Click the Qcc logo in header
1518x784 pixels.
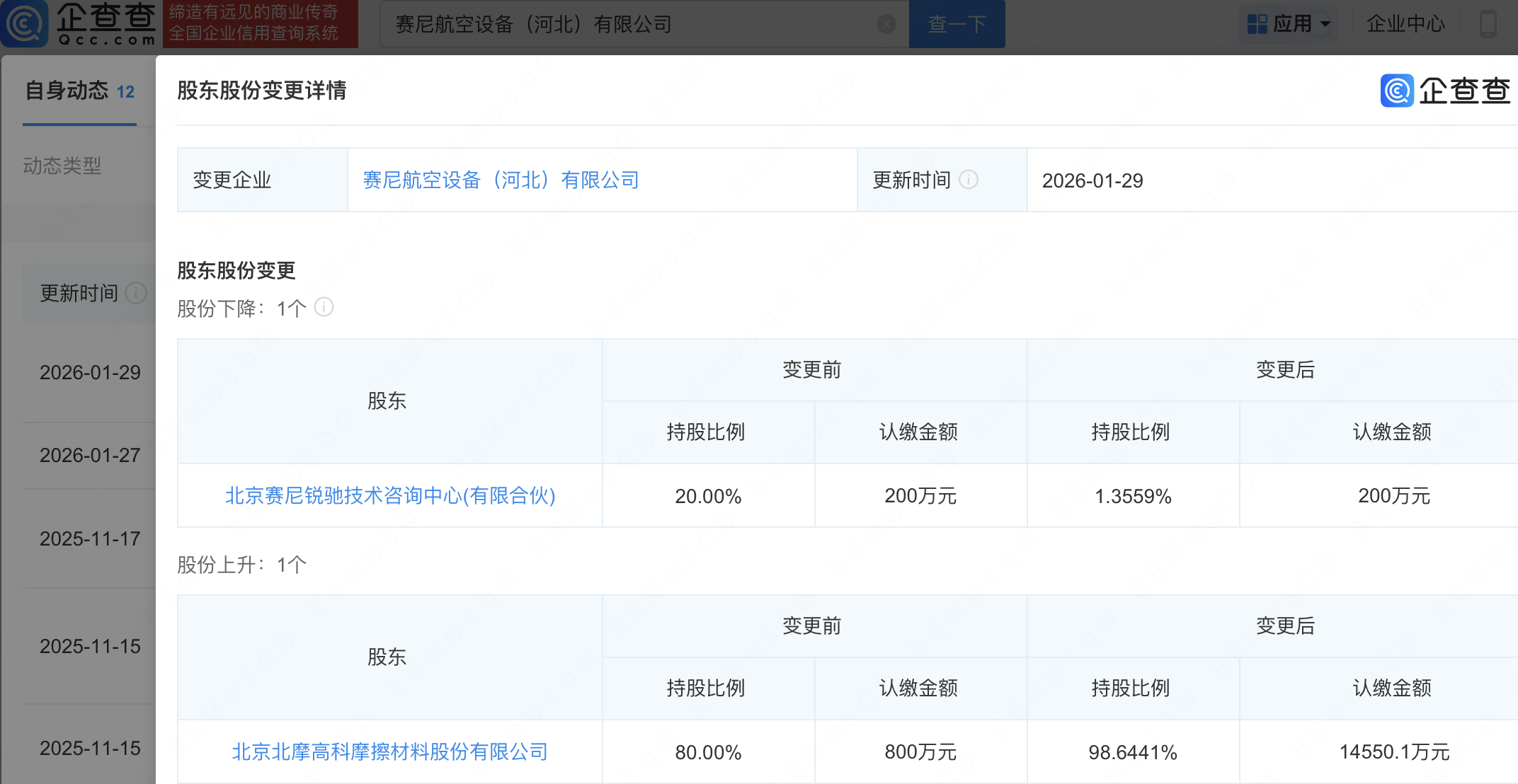(79, 23)
